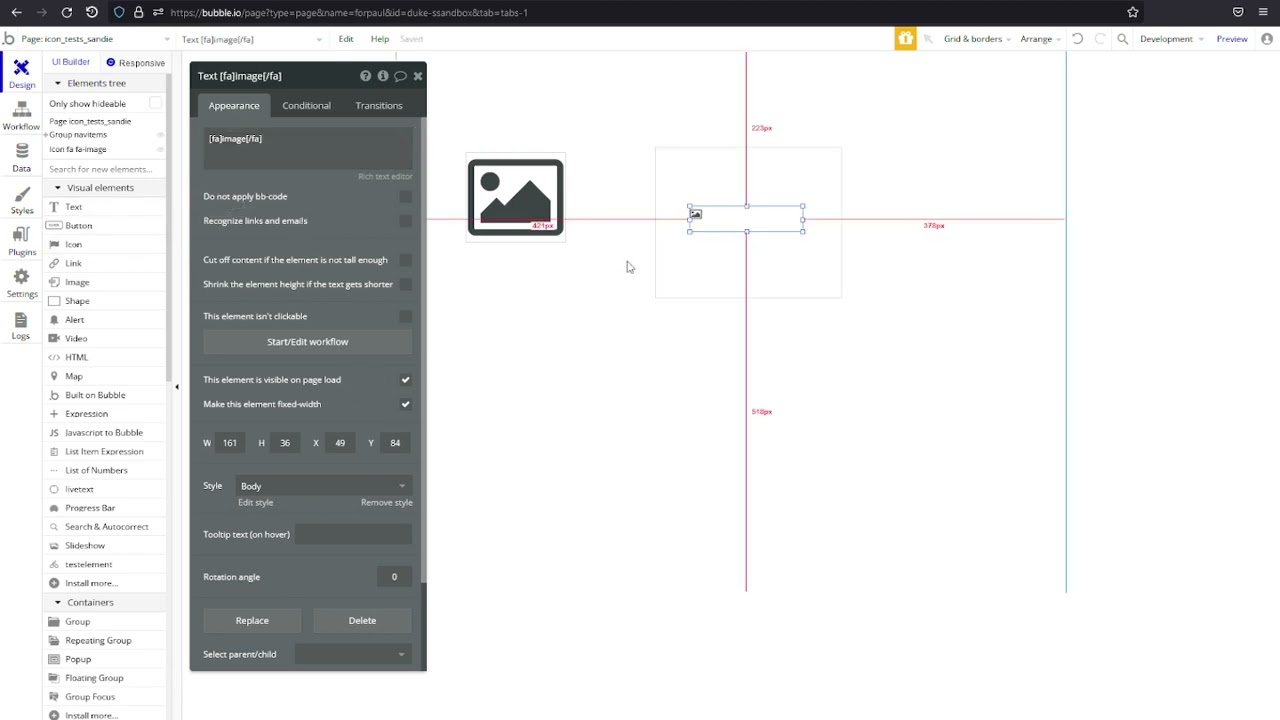Click the Pocket save icon

point(1238,12)
